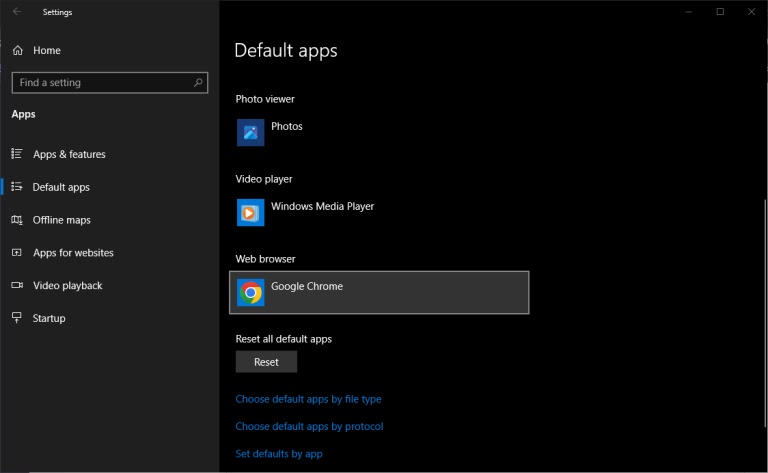Click the Settings window title text
Image resolution: width=768 pixels, height=473 pixels.
(x=57, y=12)
